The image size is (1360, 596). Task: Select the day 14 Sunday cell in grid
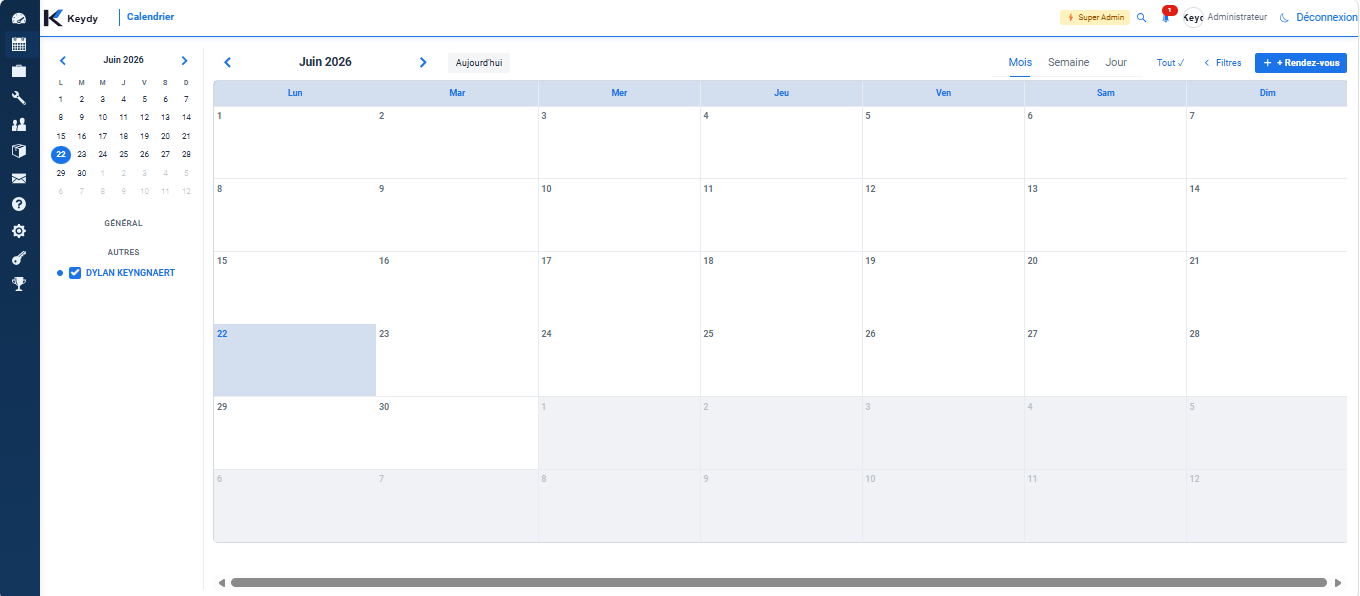pyautogui.click(x=1267, y=215)
